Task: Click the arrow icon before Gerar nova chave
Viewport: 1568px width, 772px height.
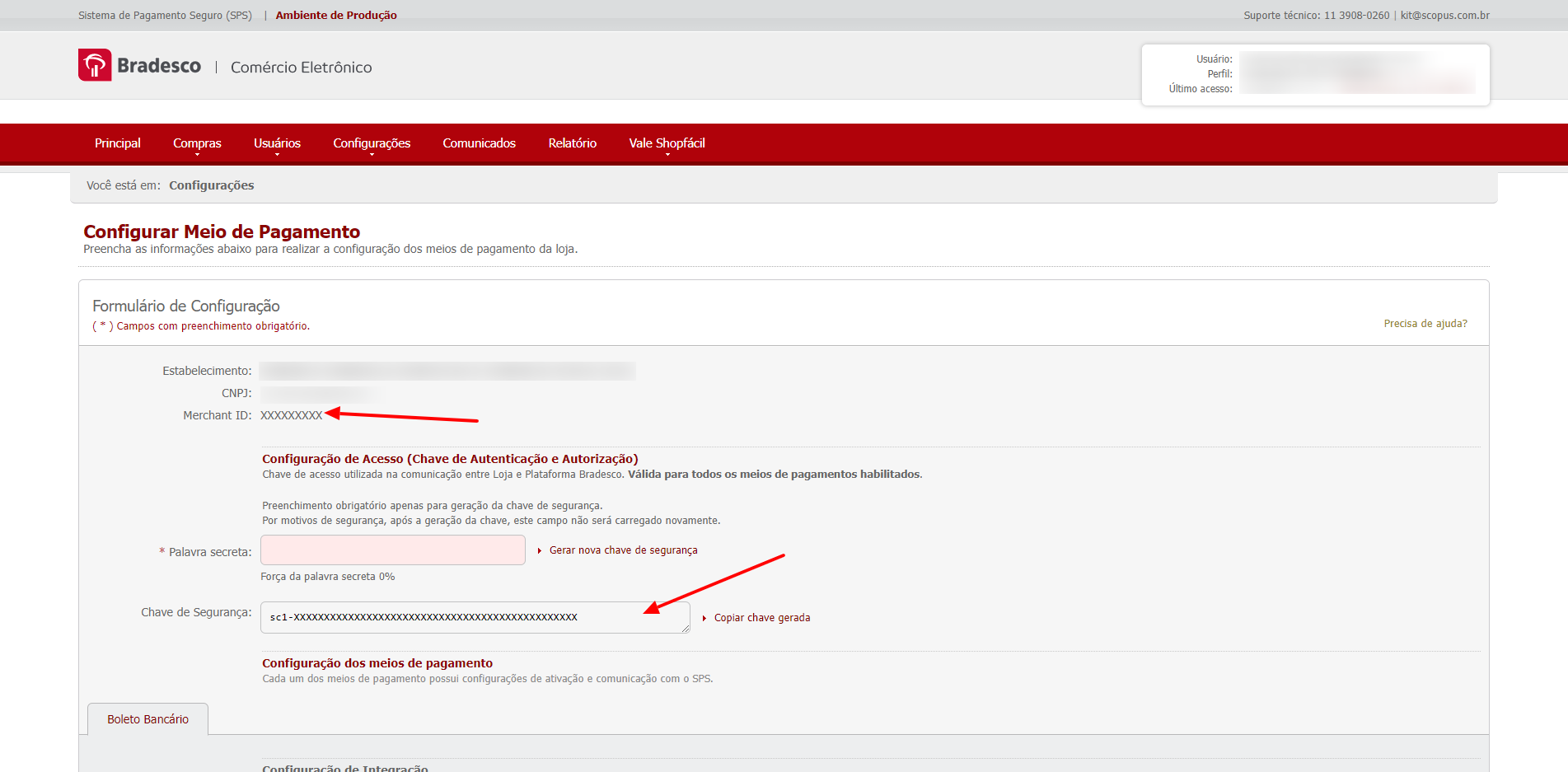Action: tap(540, 550)
